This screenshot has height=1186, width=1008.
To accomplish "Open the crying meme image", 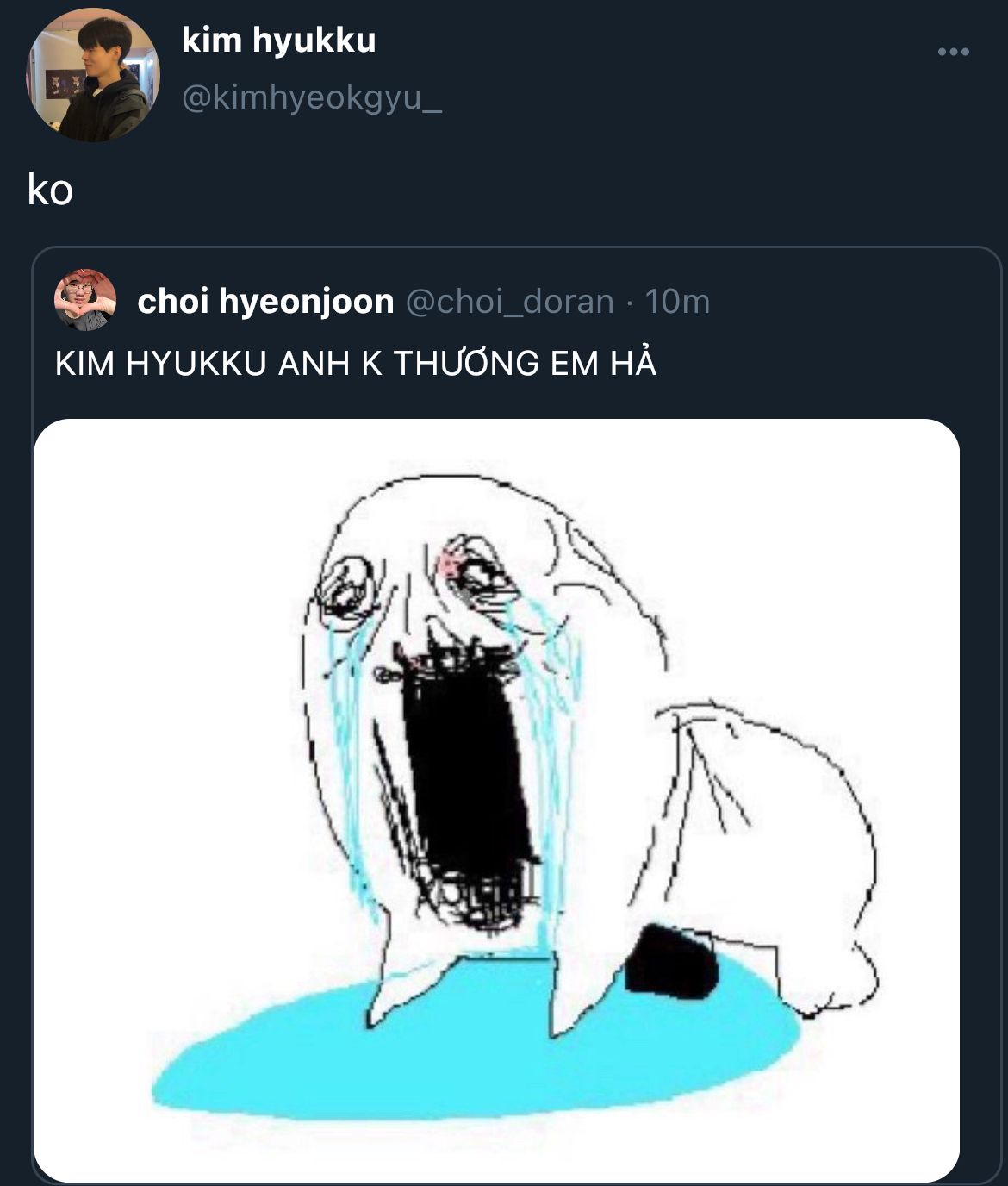I will 496,800.
